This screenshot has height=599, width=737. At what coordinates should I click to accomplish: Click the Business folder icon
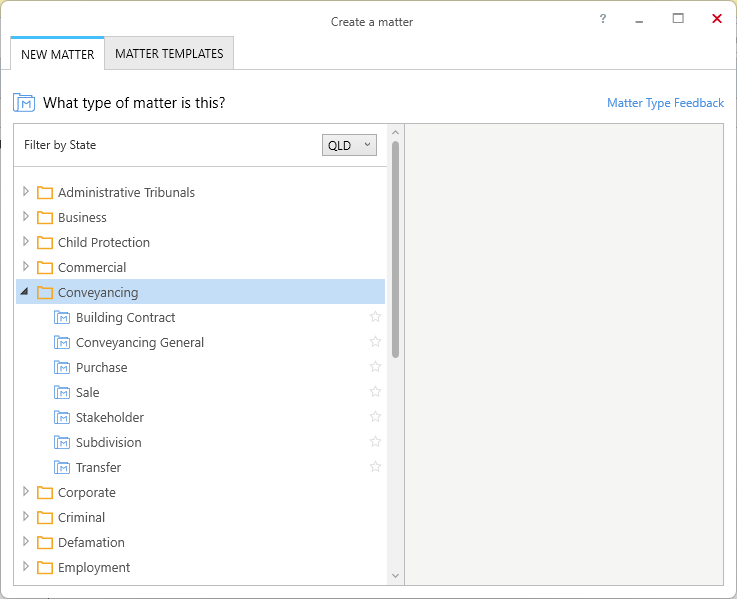tap(45, 218)
